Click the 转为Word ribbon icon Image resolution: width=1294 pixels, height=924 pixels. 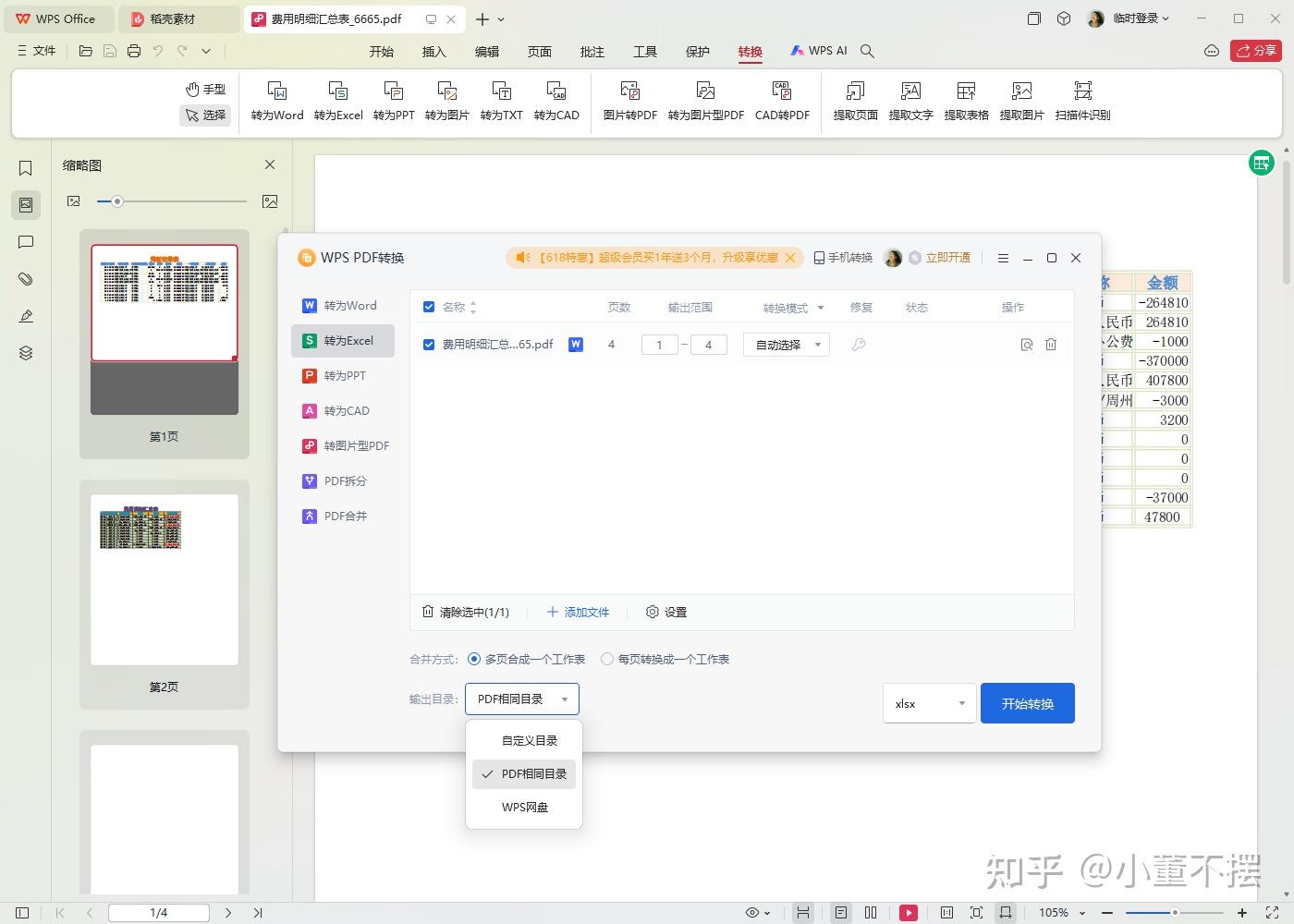pos(277,101)
